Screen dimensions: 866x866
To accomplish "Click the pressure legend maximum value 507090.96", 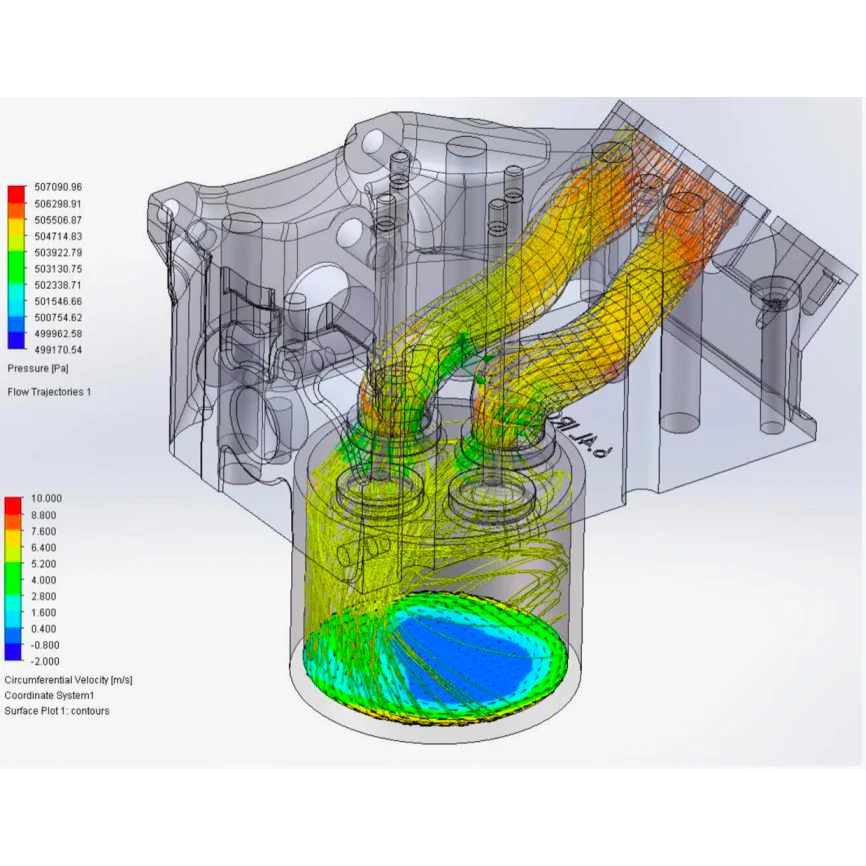I will coord(60,187).
